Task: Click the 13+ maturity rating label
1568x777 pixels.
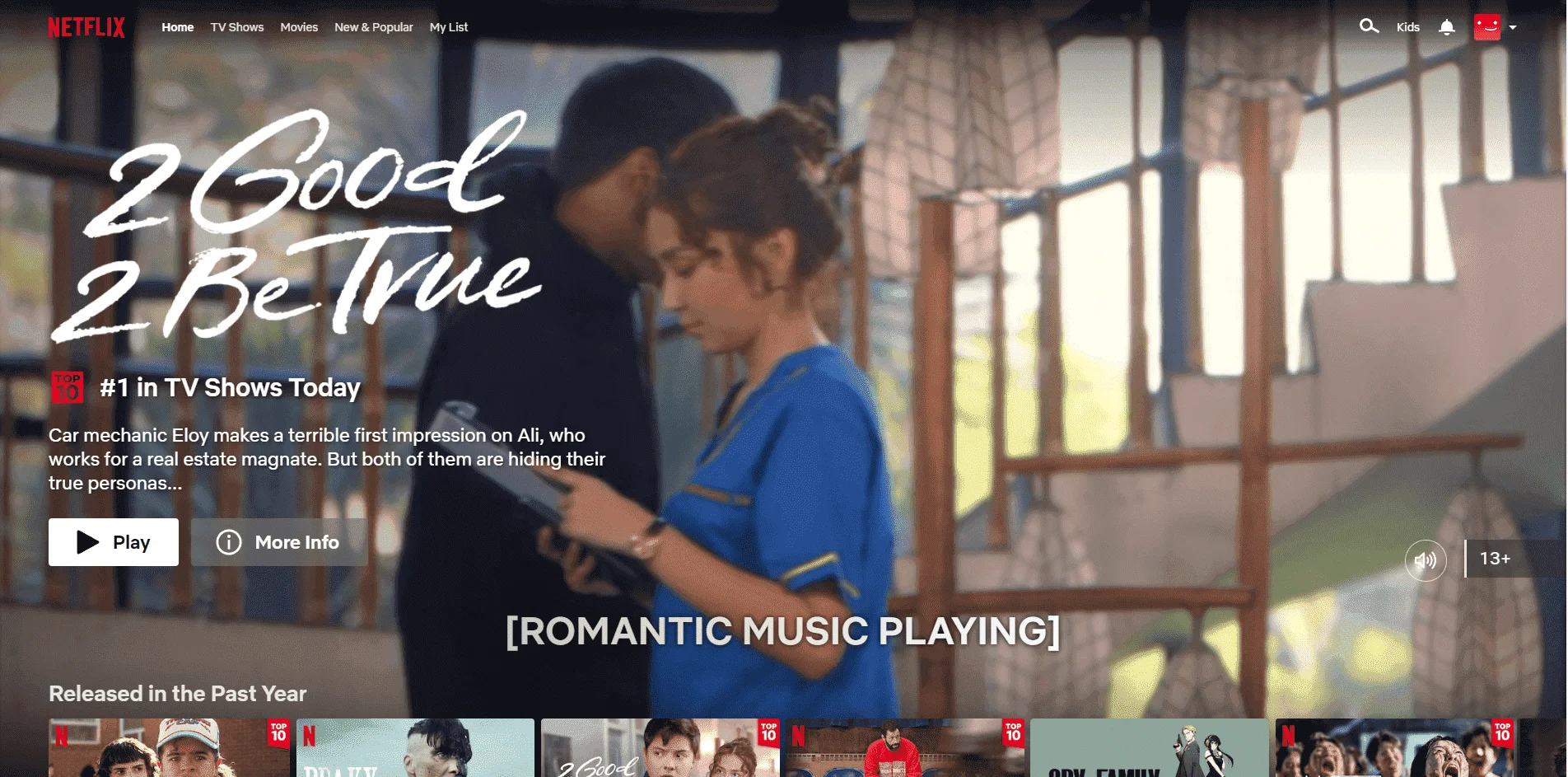Action: 1496,559
